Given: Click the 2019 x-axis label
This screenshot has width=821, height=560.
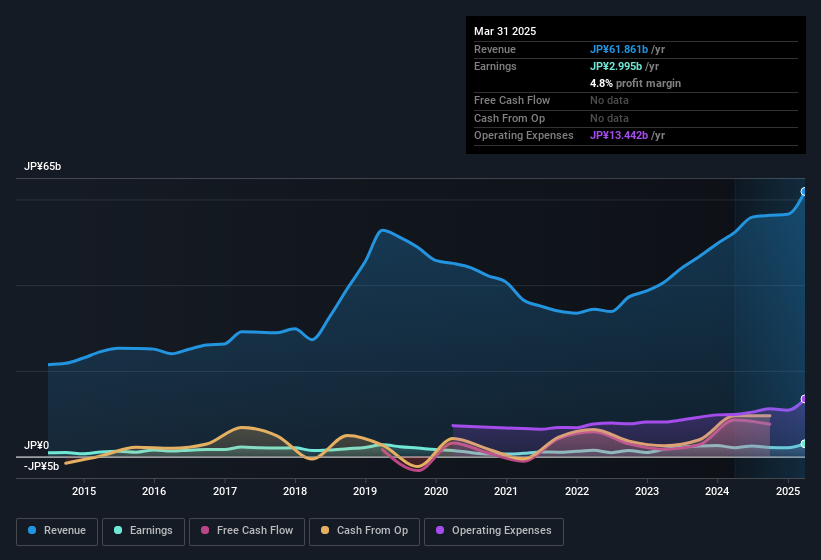Looking at the screenshot, I should [x=365, y=491].
